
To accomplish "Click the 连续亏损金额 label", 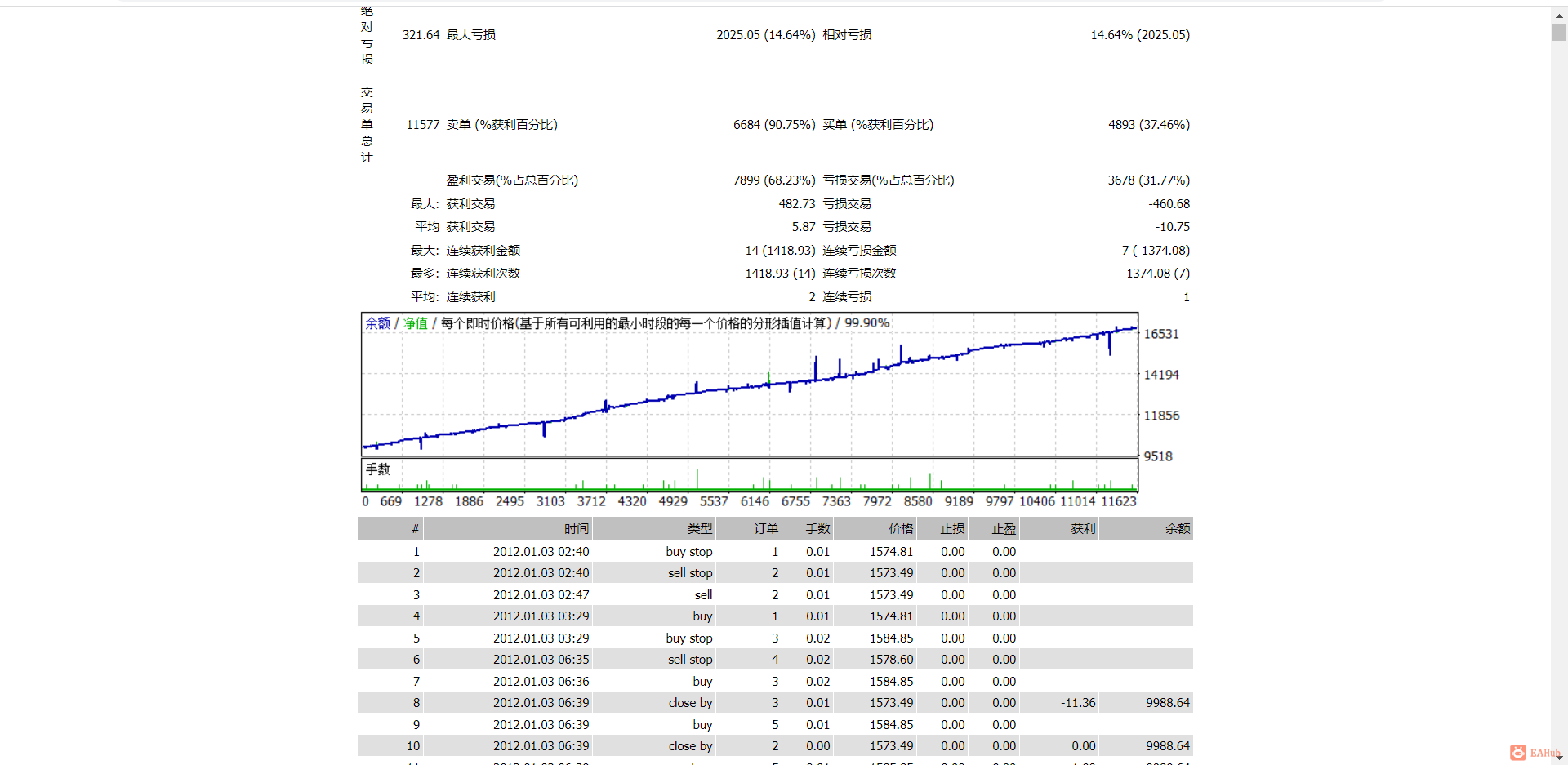I will [x=859, y=251].
